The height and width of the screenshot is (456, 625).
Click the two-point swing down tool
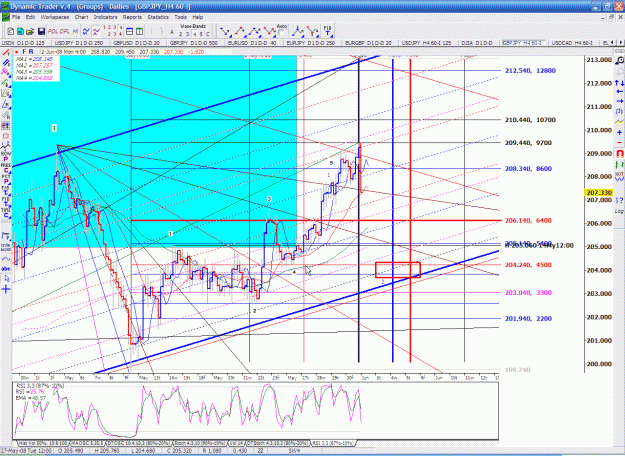pos(225,31)
